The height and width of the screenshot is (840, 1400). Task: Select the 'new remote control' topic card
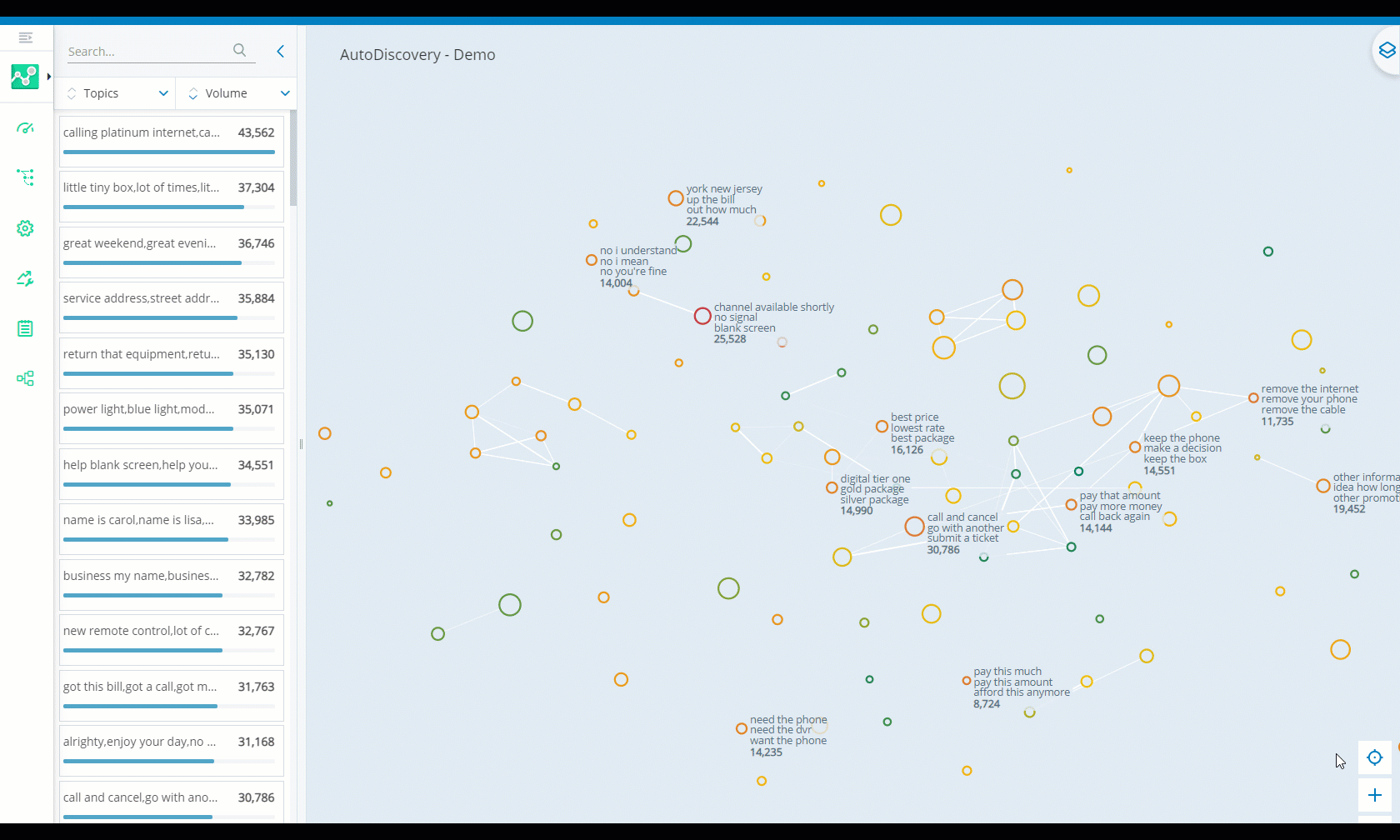click(172, 640)
